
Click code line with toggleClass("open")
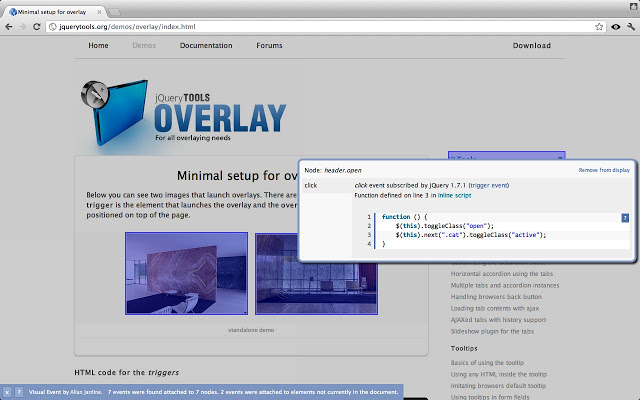pyautogui.click(x=444, y=226)
